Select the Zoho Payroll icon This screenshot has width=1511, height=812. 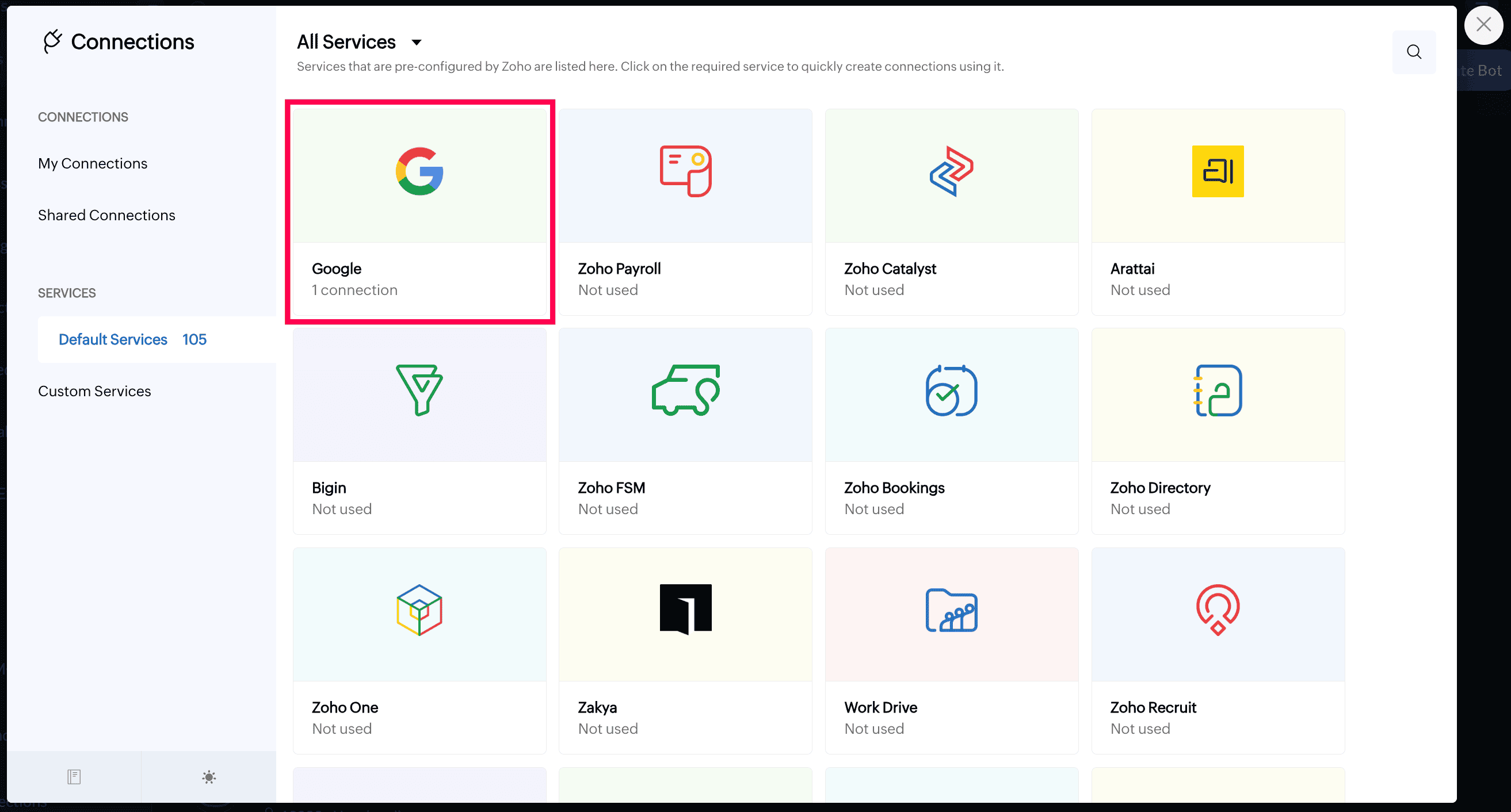(685, 171)
